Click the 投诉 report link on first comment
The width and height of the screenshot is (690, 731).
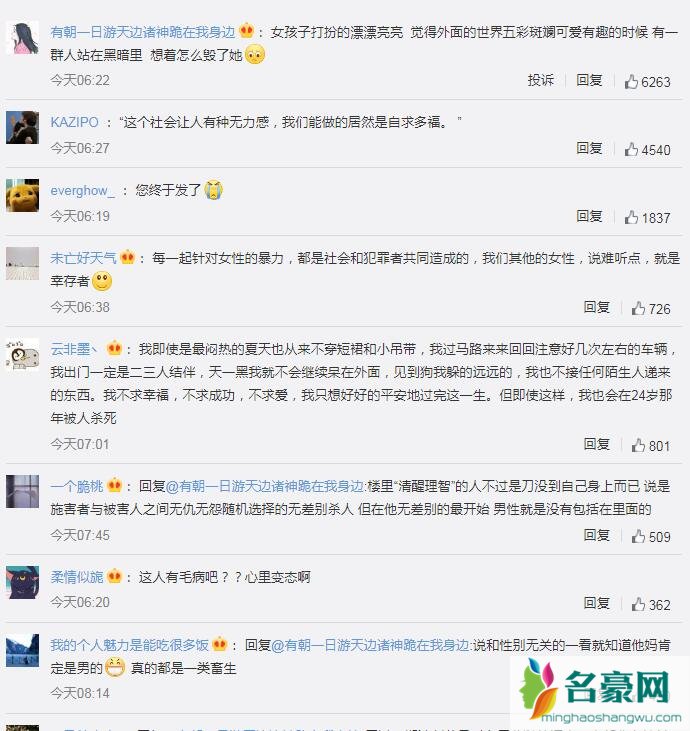[x=541, y=80]
